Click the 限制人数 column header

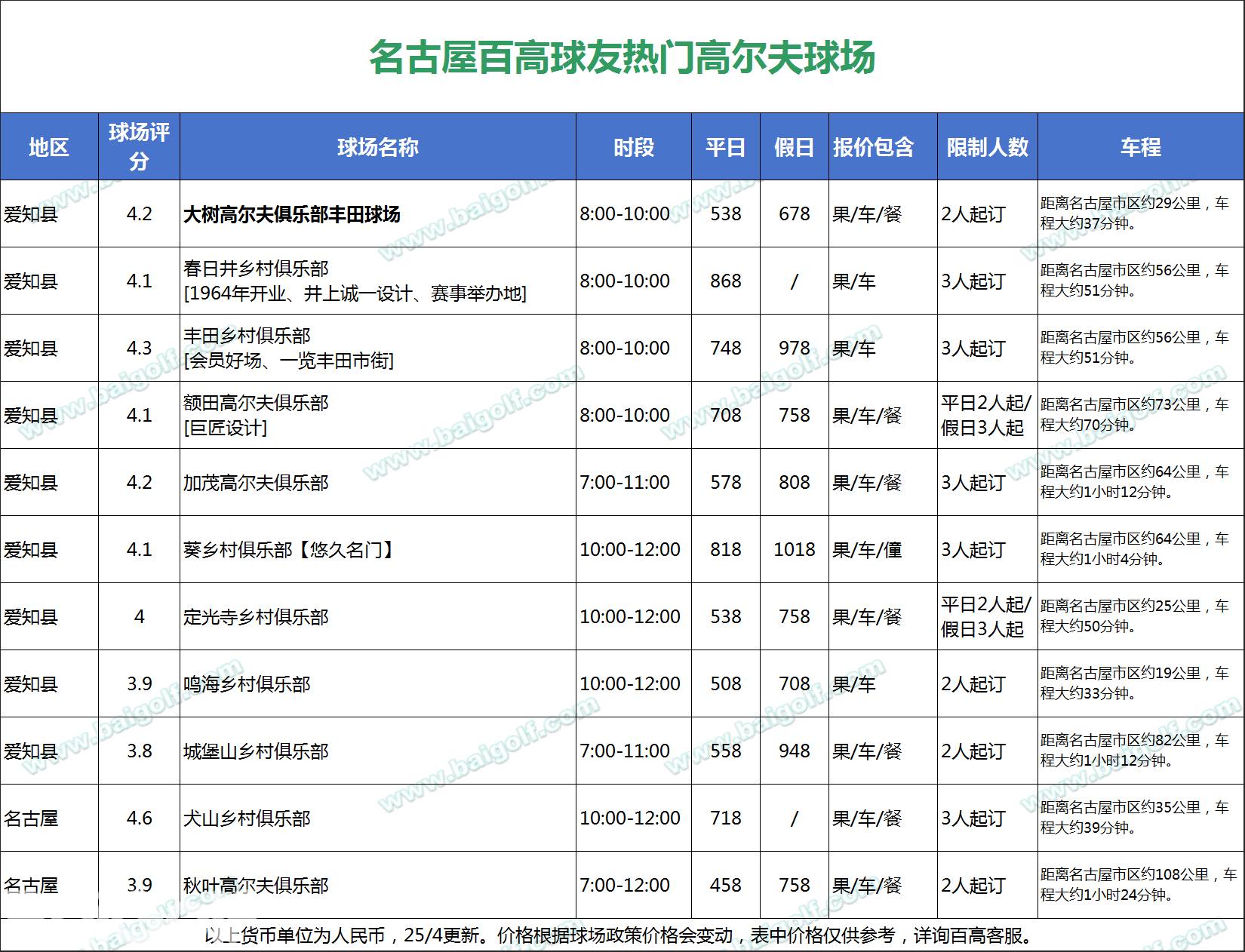click(x=987, y=147)
